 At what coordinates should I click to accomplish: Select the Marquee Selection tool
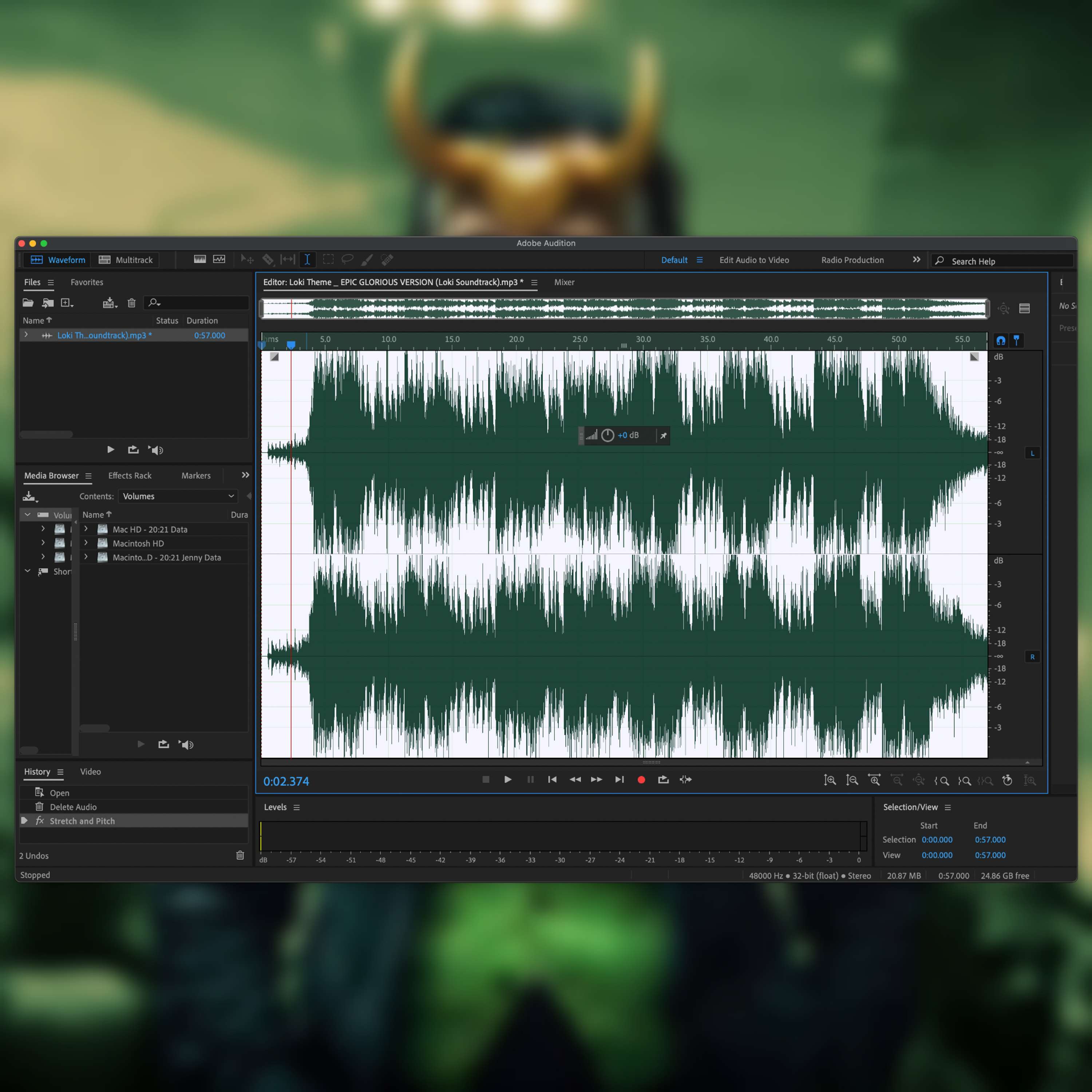[x=328, y=260]
